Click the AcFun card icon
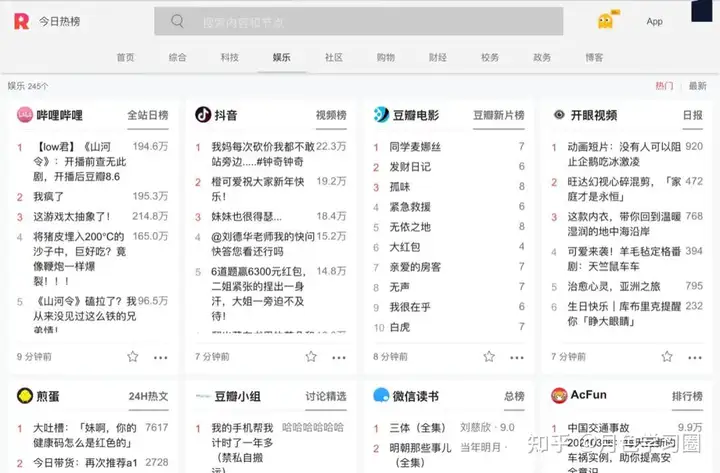This screenshot has height=473, width=720. pos(559,395)
